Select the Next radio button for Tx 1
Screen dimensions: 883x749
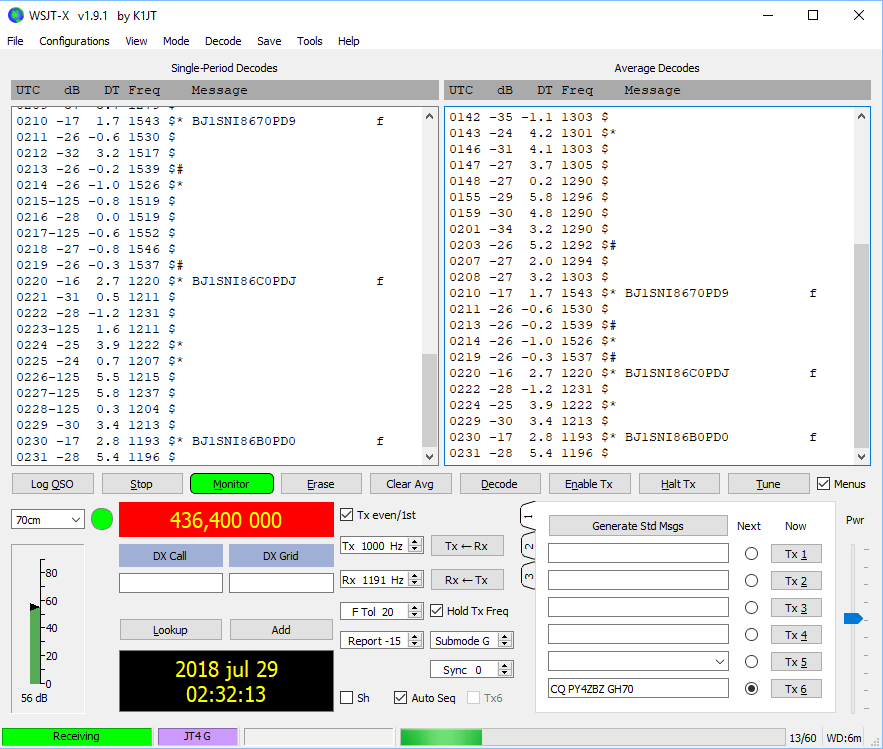click(x=751, y=554)
